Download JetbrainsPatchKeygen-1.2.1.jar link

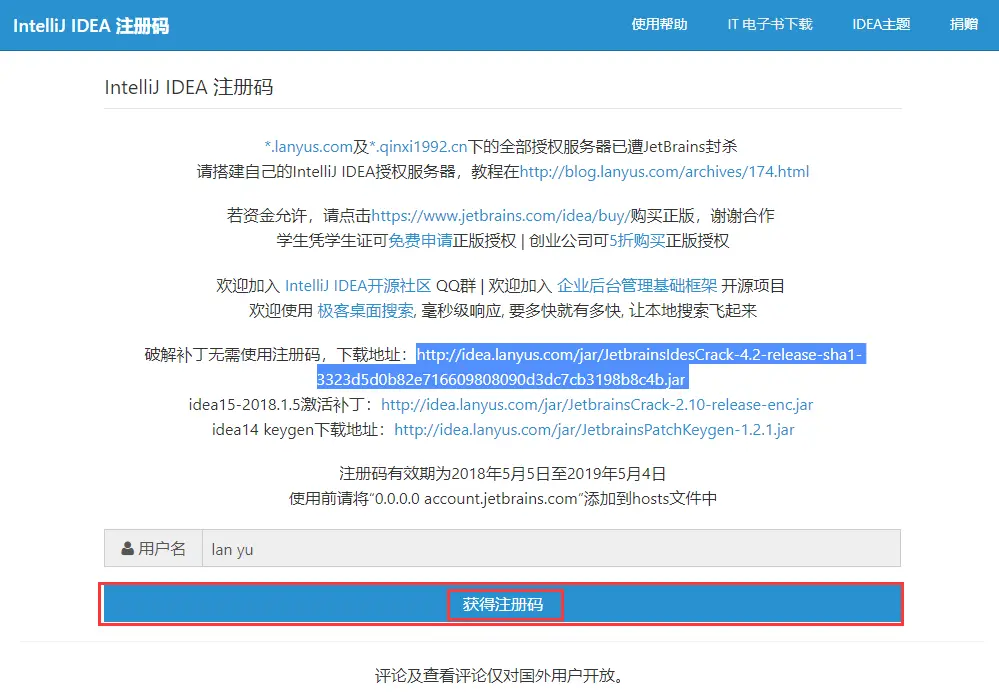point(594,429)
